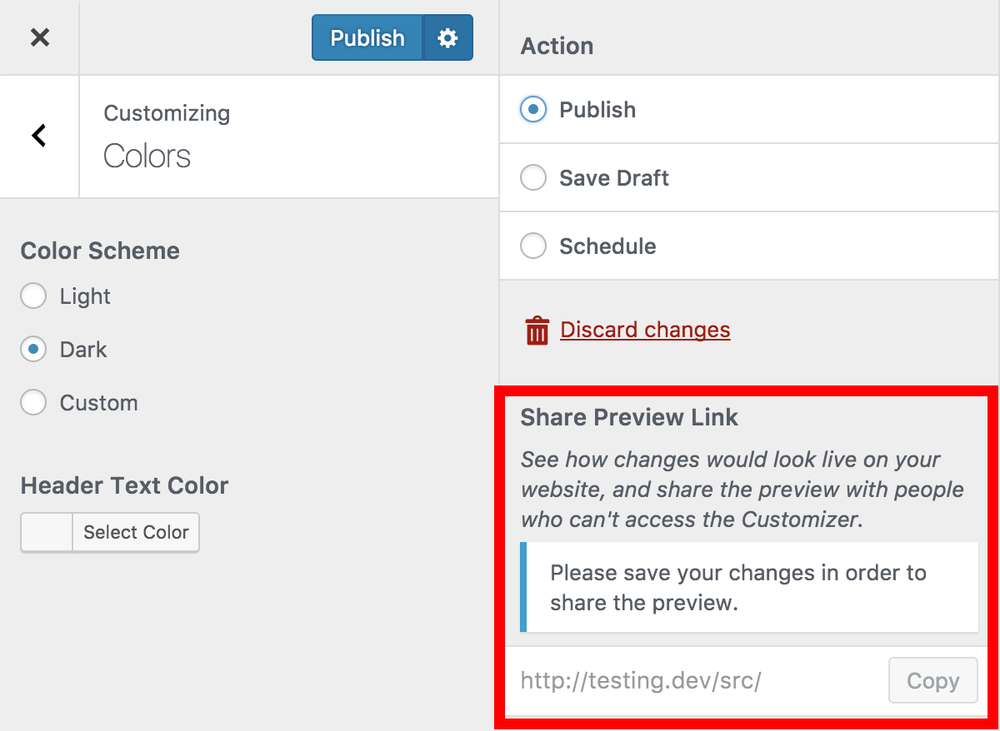Select the Custom color scheme option
Image resolution: width=1000 pixels, height=731 pixels.
33,402
